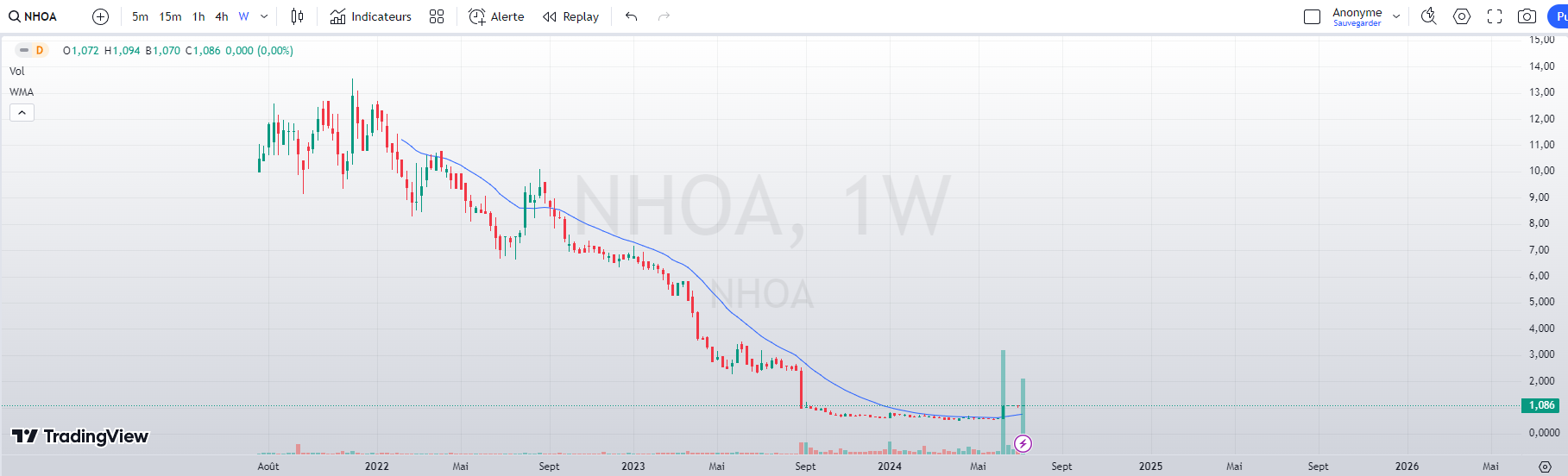
Task: Select the Vol indicator legend
Action: (x=17, y=72)
